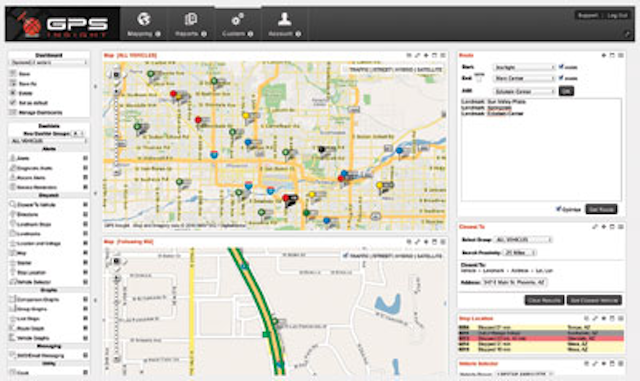Click the Get Closest Vehicles button

click(x=594, y=300)
